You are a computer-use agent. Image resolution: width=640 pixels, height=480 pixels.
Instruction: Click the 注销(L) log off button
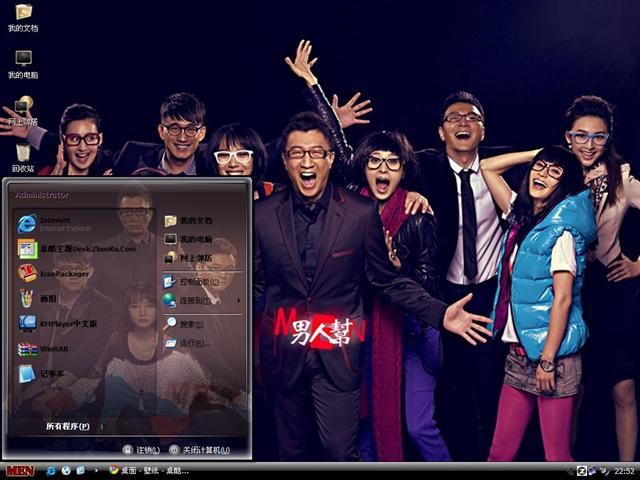(142, 450)
